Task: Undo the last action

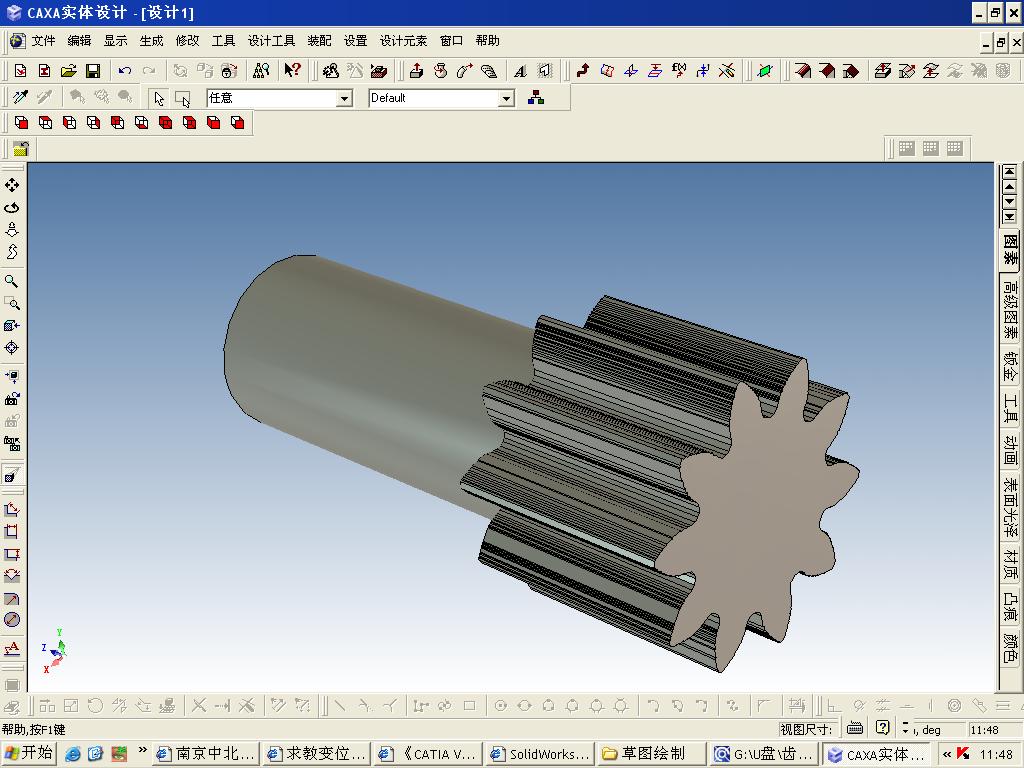Action: [x=125, y=71]
